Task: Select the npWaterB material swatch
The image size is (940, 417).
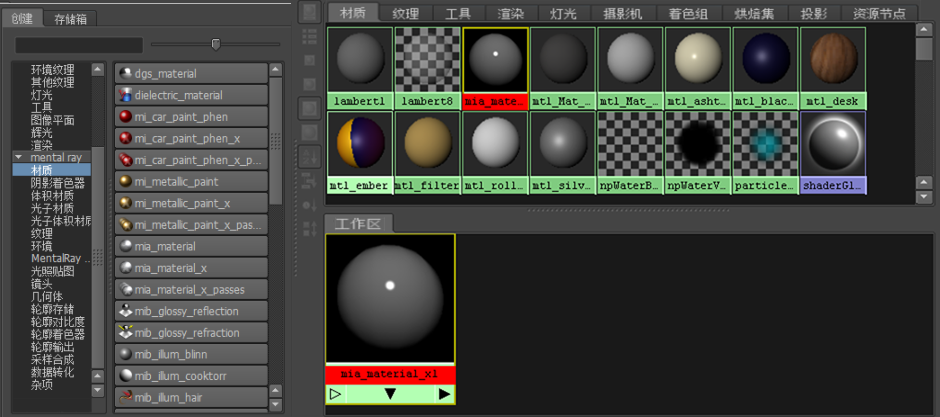Action: point(630,152)
